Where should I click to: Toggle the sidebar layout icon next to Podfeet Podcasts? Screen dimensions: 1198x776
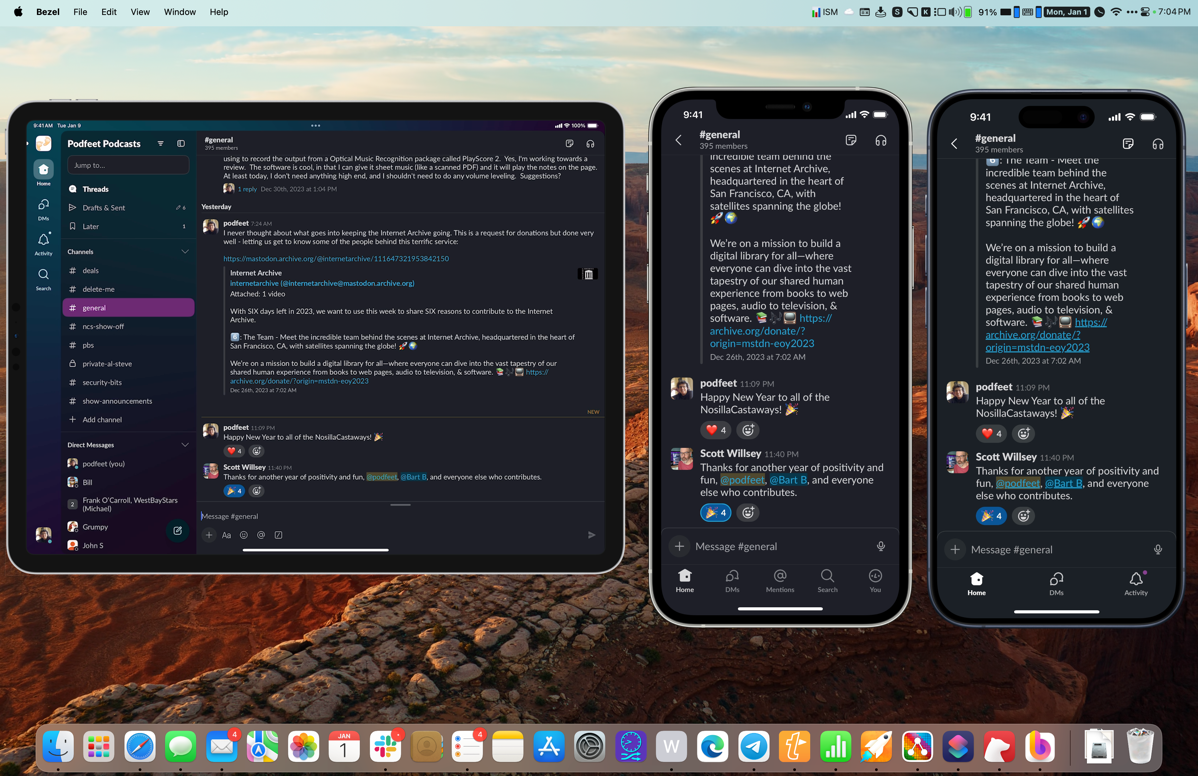(x=181, y=144)
